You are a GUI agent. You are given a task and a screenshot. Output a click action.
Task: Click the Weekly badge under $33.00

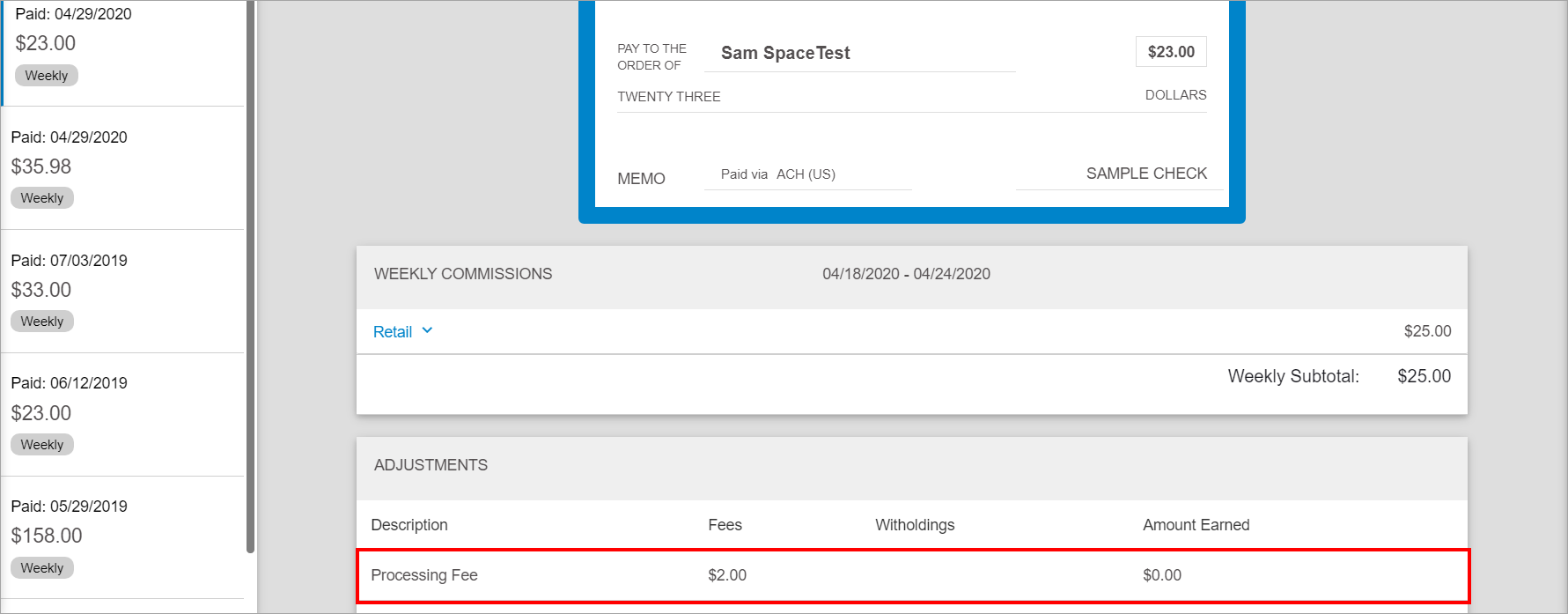tap(42, 322)
